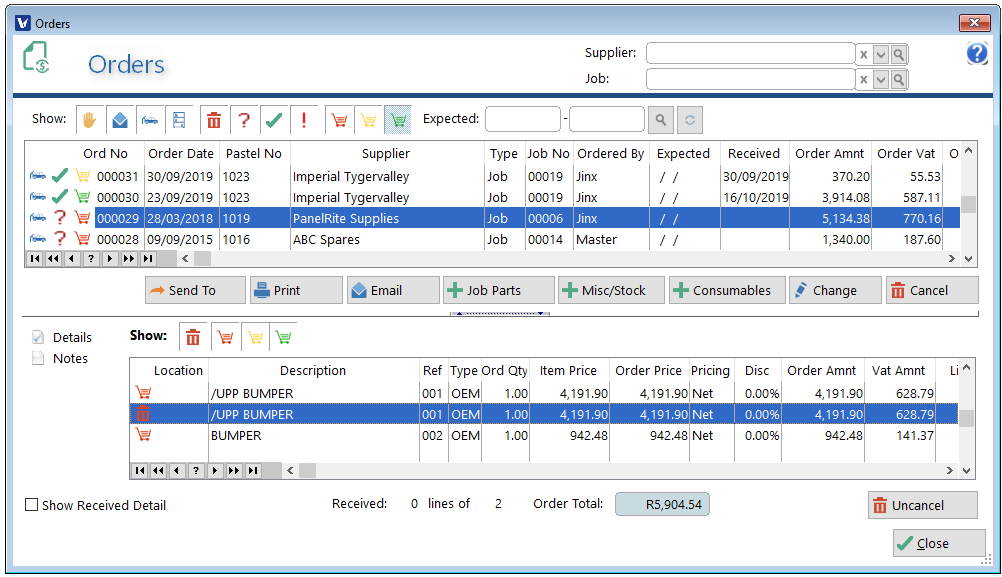Image resolution: width=1002 pixels, height=577 pixels.
Task: Toggle trash filter in the line items Show bar
Action: click(x=193, y=337)
